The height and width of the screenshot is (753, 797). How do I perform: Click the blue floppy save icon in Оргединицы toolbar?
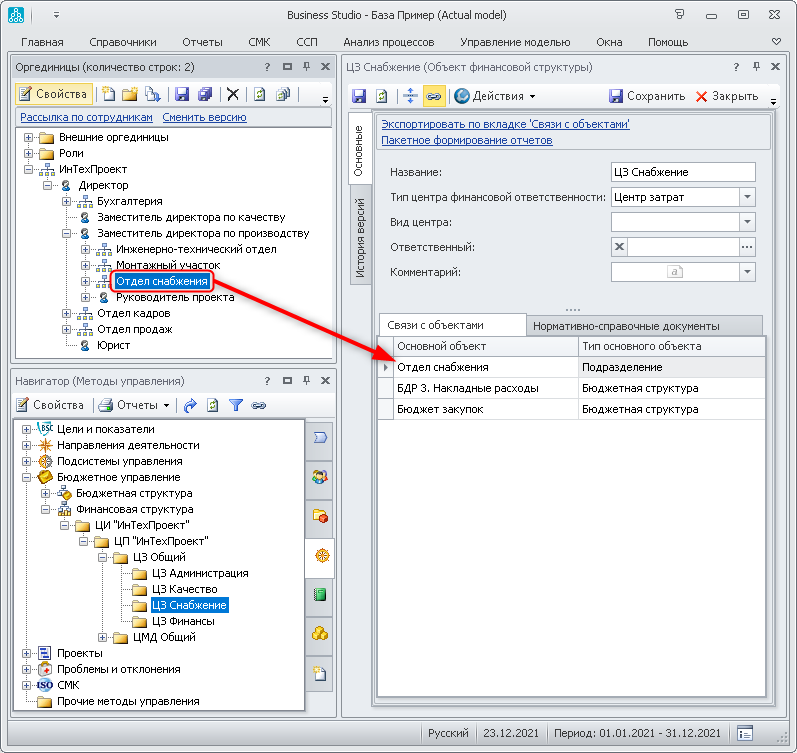(x=182, y=94)
